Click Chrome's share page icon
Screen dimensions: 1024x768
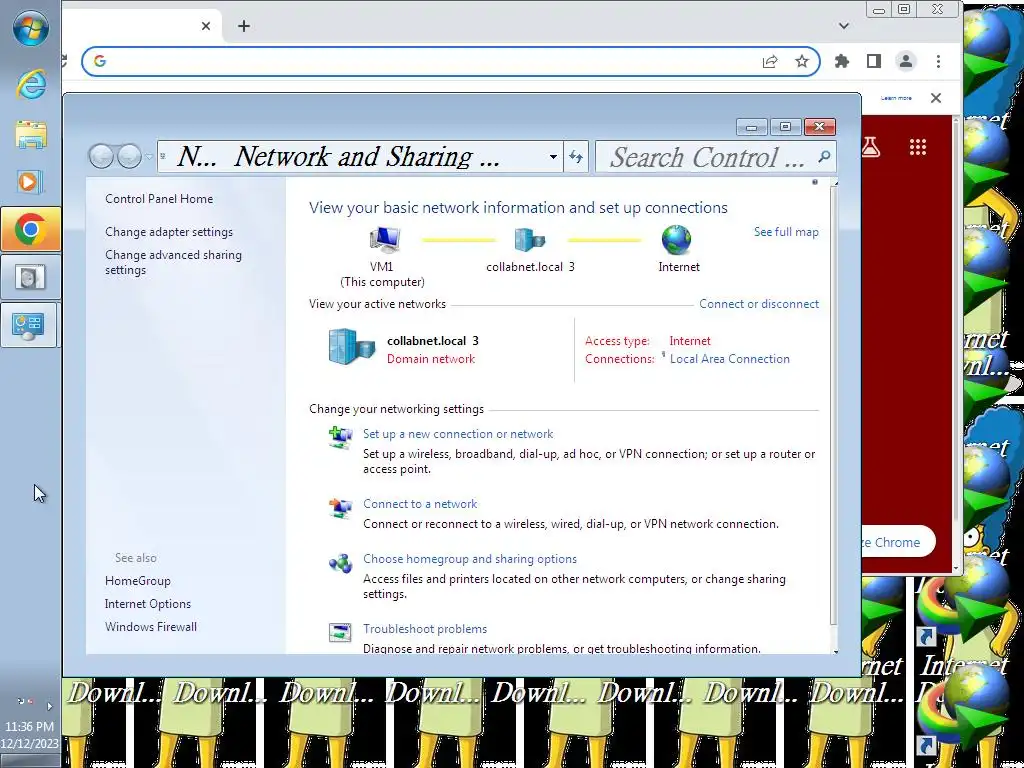[x=770, y=61]
